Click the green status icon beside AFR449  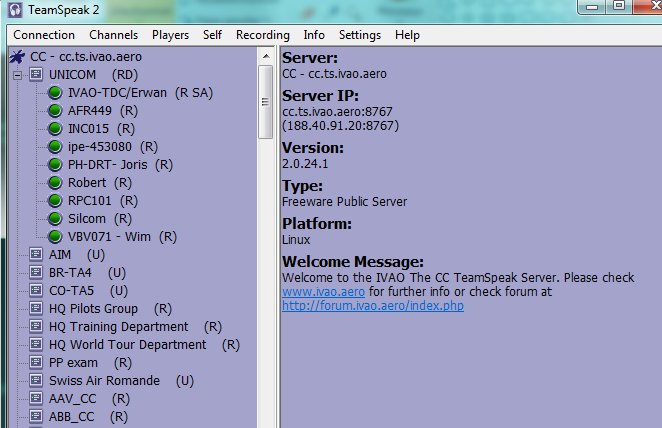pyautogui.click(x=55, y=111)
